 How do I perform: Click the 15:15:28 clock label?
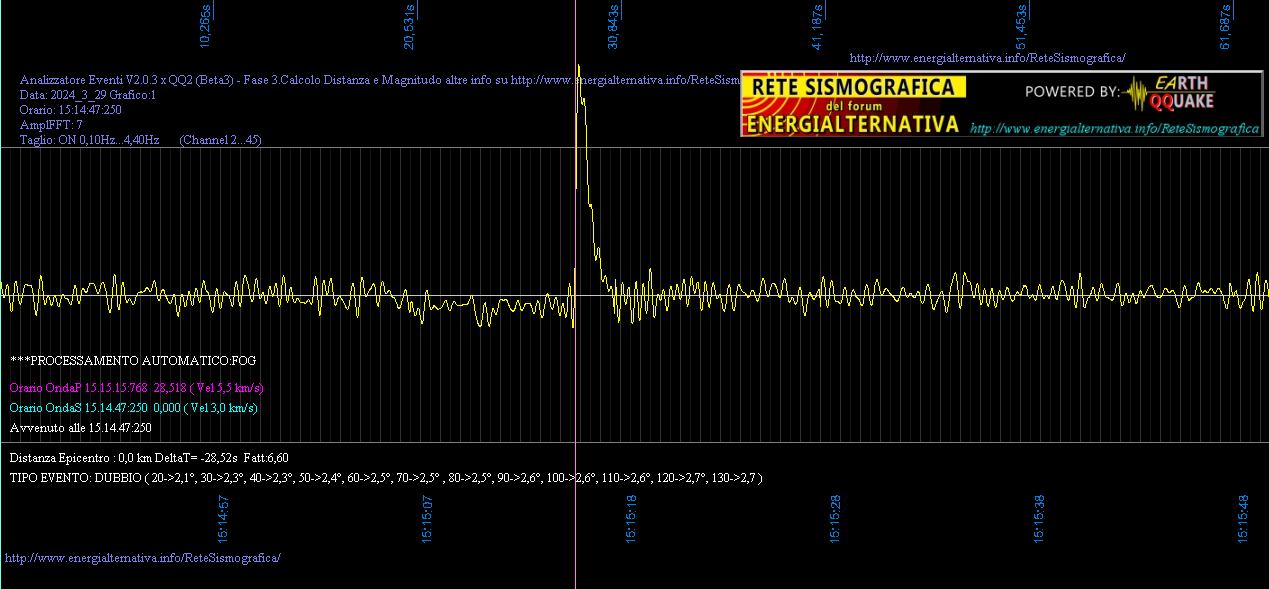coord(836,519)
